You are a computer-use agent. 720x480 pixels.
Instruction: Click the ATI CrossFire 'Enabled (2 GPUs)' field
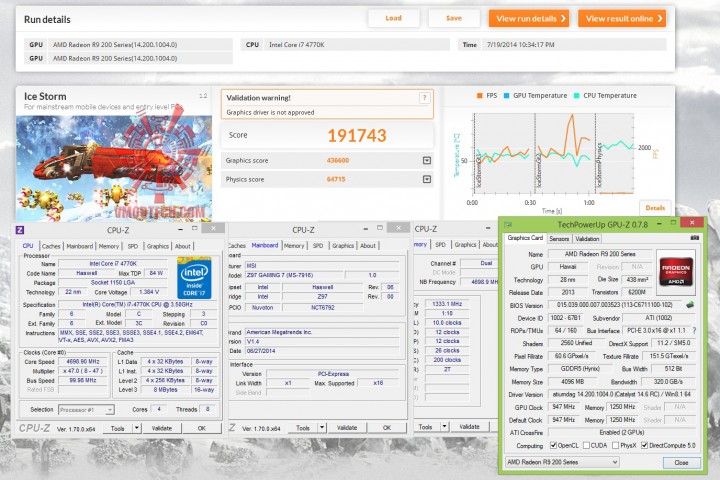622,432
